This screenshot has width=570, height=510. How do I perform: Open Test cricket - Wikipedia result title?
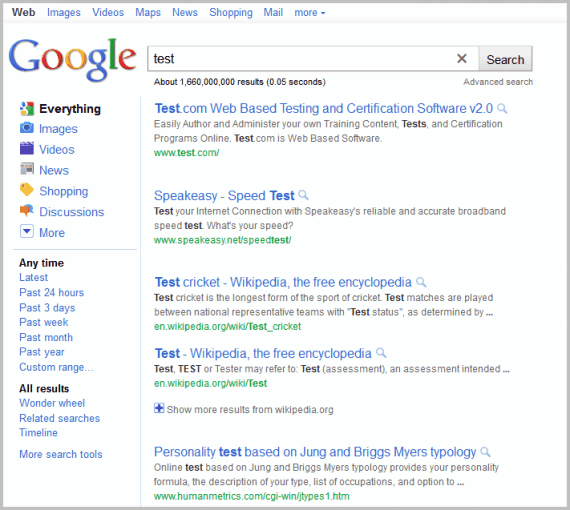[283, 282]
